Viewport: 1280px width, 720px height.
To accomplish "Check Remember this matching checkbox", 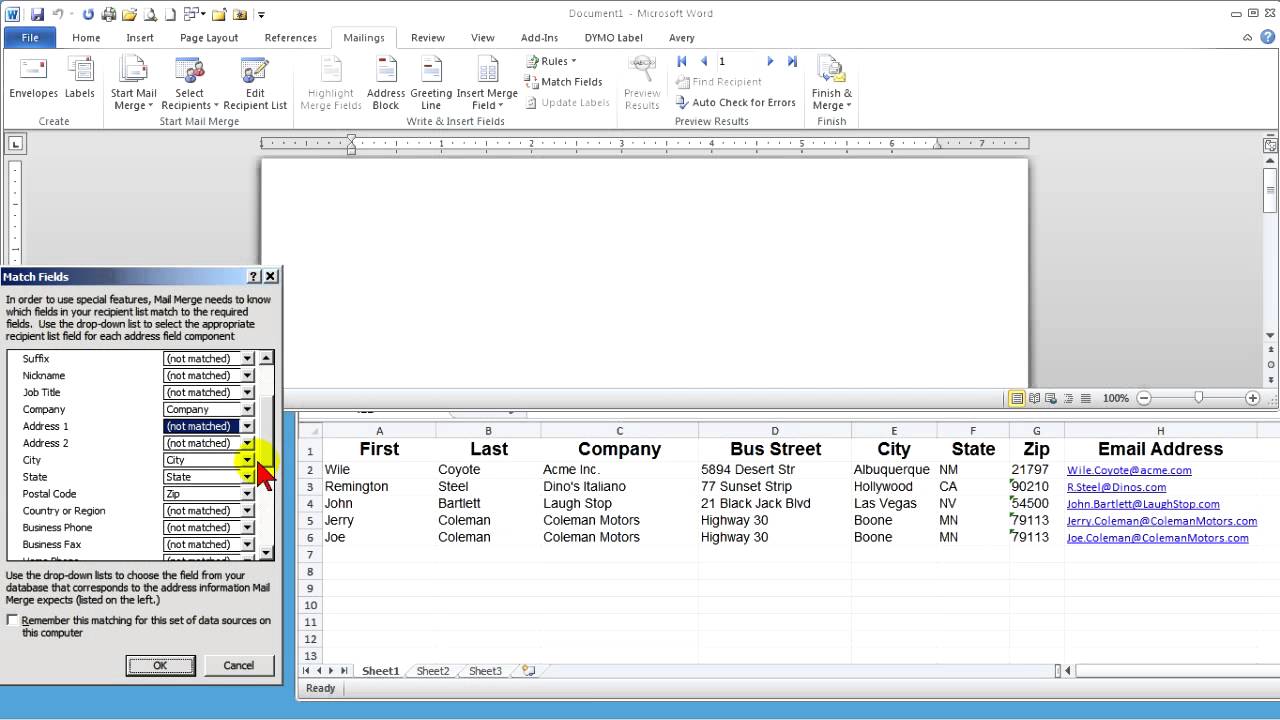I will coord(12,621).
